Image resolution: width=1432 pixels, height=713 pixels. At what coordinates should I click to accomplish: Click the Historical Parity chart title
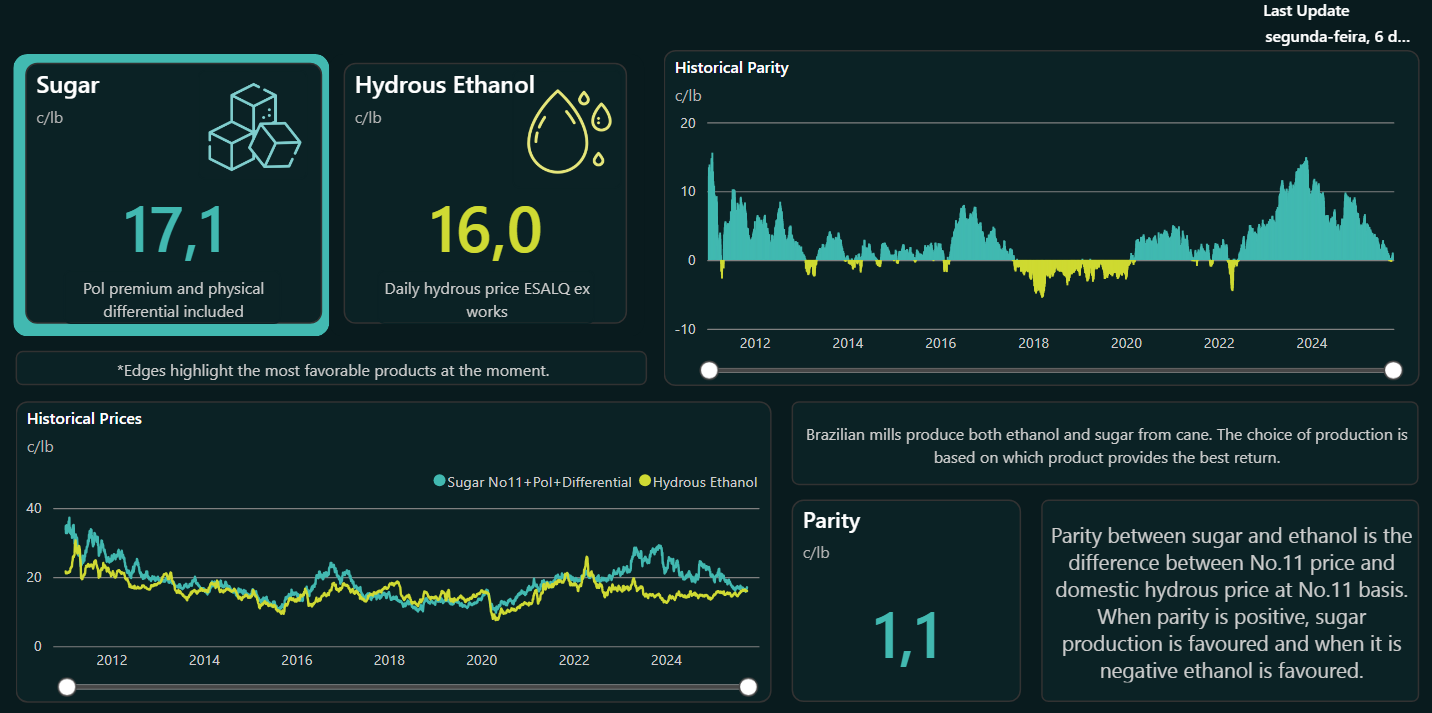732,68
